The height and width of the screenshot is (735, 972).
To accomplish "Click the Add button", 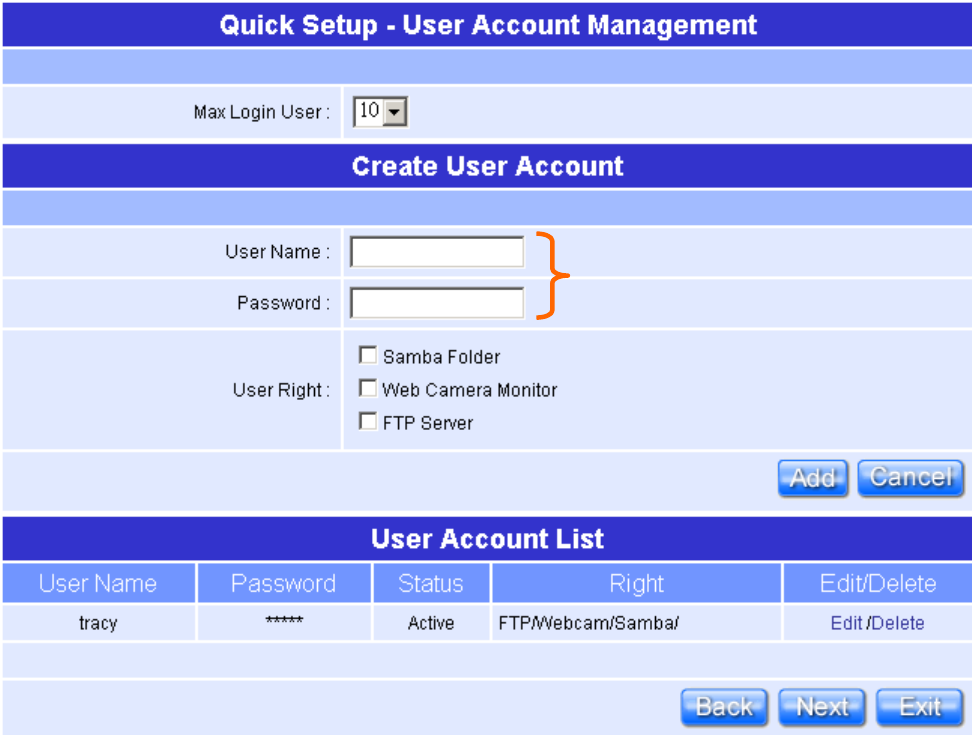I will click(813, 478).
